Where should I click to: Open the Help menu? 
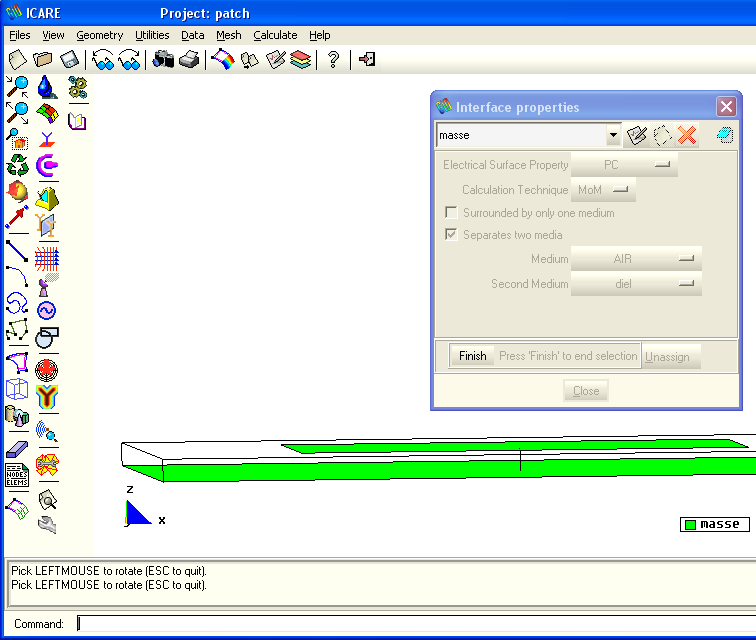coord(320,35)
